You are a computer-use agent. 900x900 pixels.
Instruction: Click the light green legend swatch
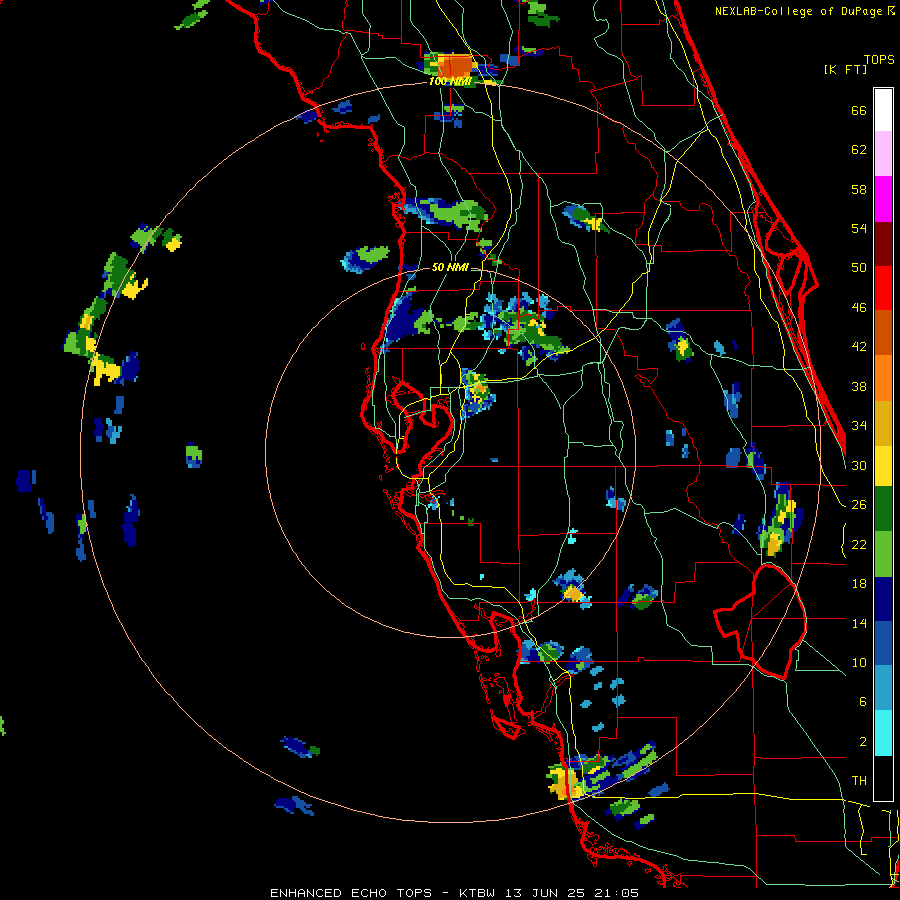point(883,554)
